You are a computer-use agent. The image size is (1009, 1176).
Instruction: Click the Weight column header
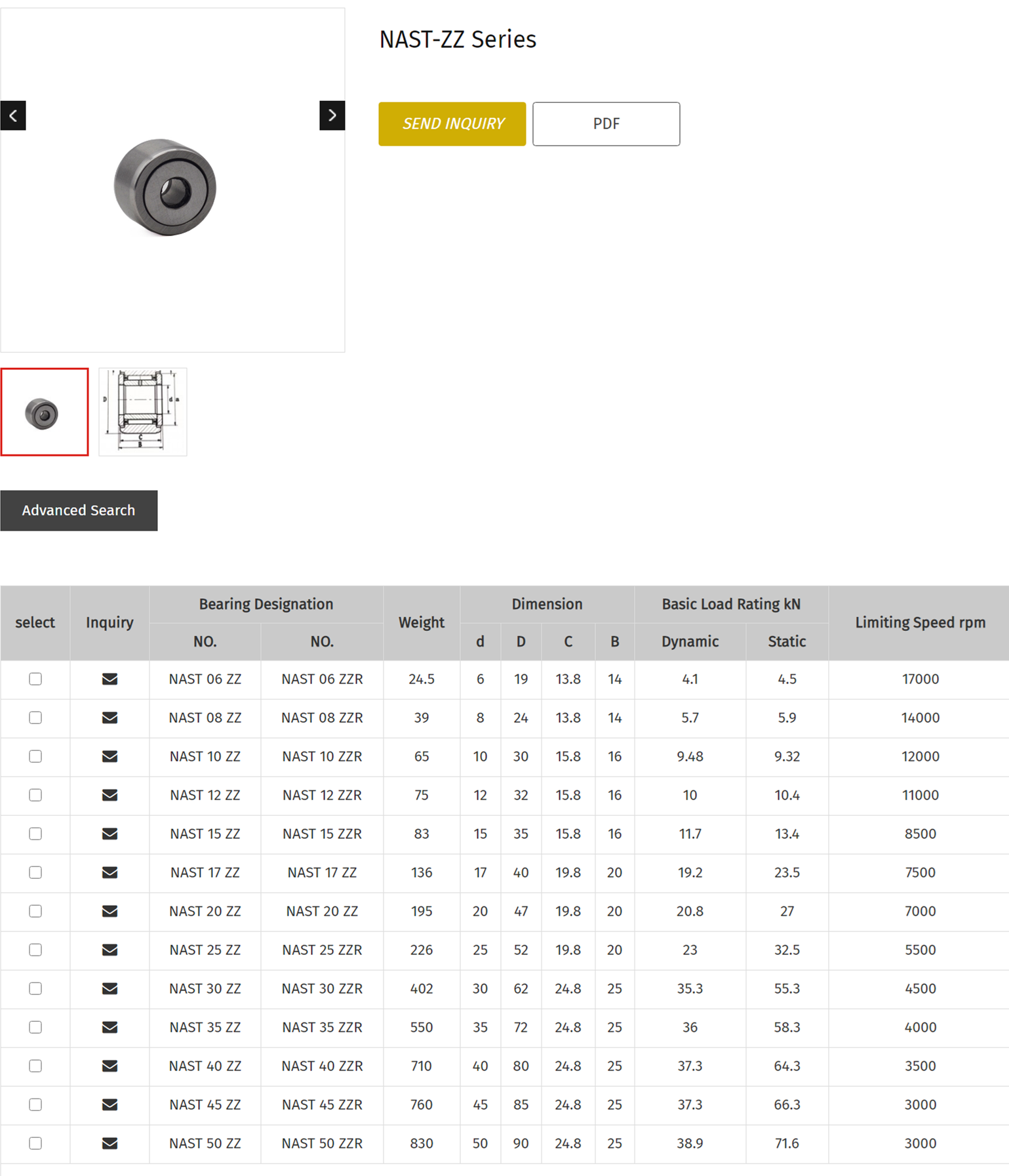[x=421, y=622]
